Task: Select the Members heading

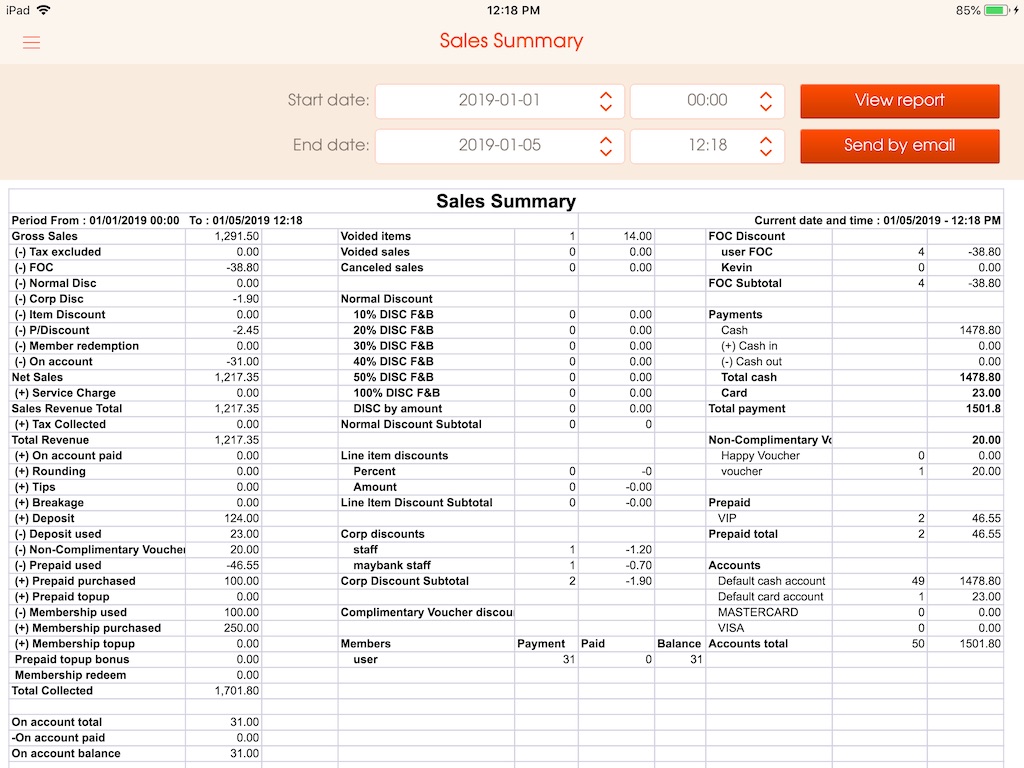Action: click(x=365, y=644)
